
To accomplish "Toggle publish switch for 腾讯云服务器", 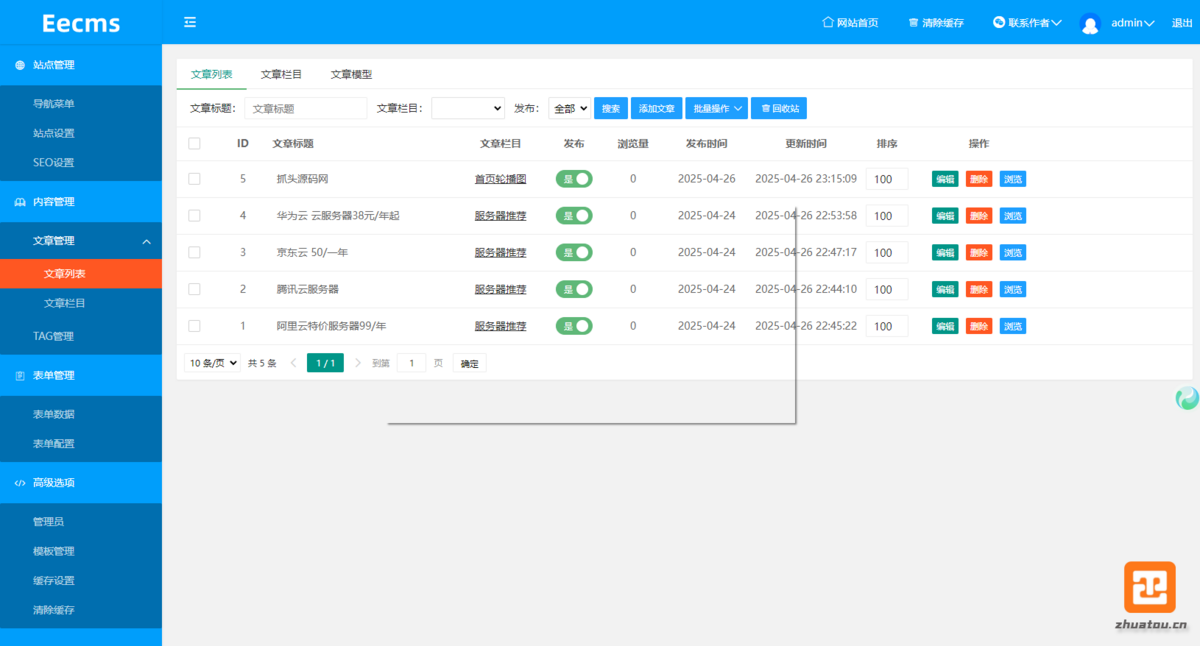I will (x=574, y=290).
